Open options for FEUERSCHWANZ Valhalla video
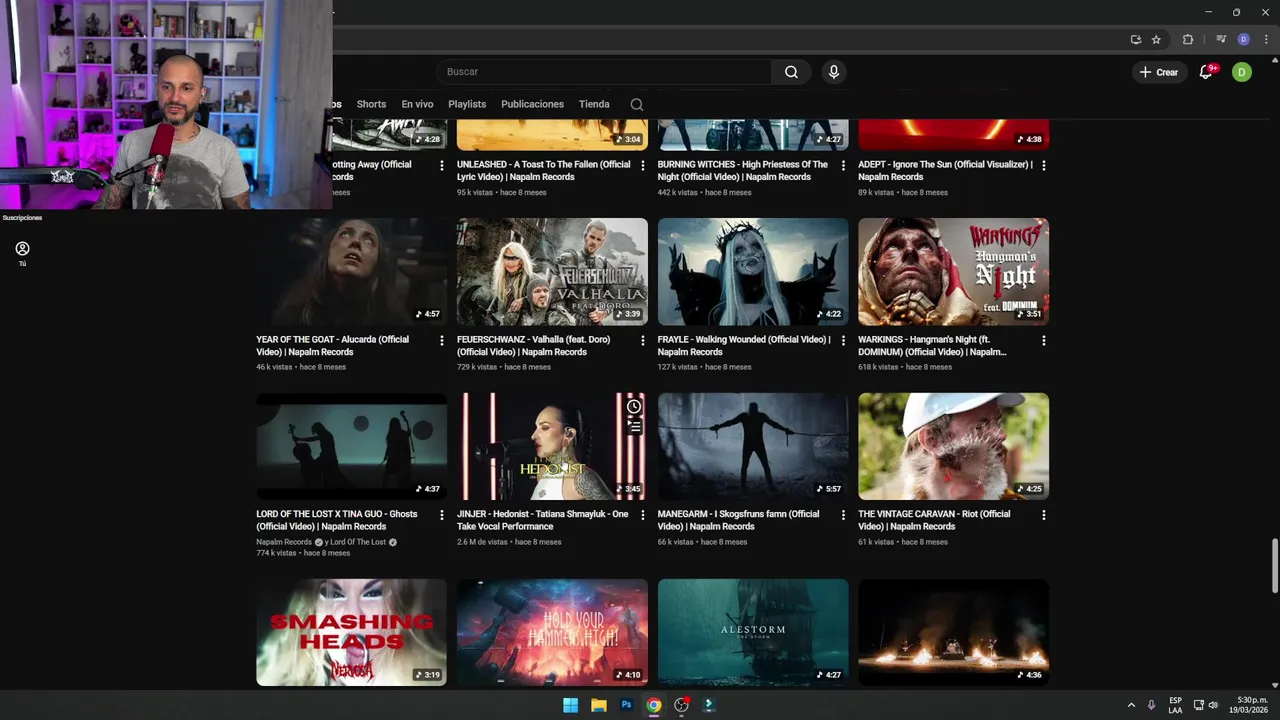This screenshot has height=720, width=1280. pos(642,341)
